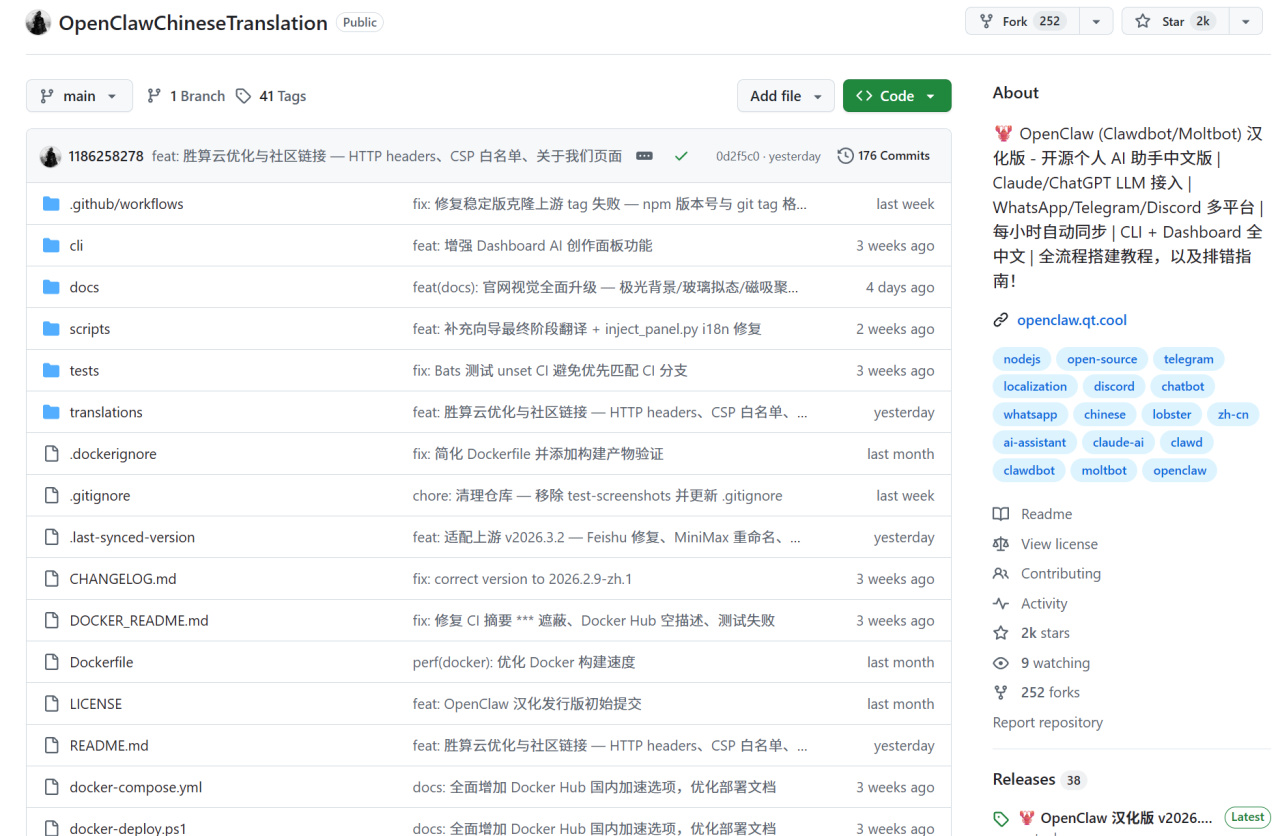Click the scripts folder icon
The height and width of the screenshot is (836, 1280).
(x=52, y=329)
